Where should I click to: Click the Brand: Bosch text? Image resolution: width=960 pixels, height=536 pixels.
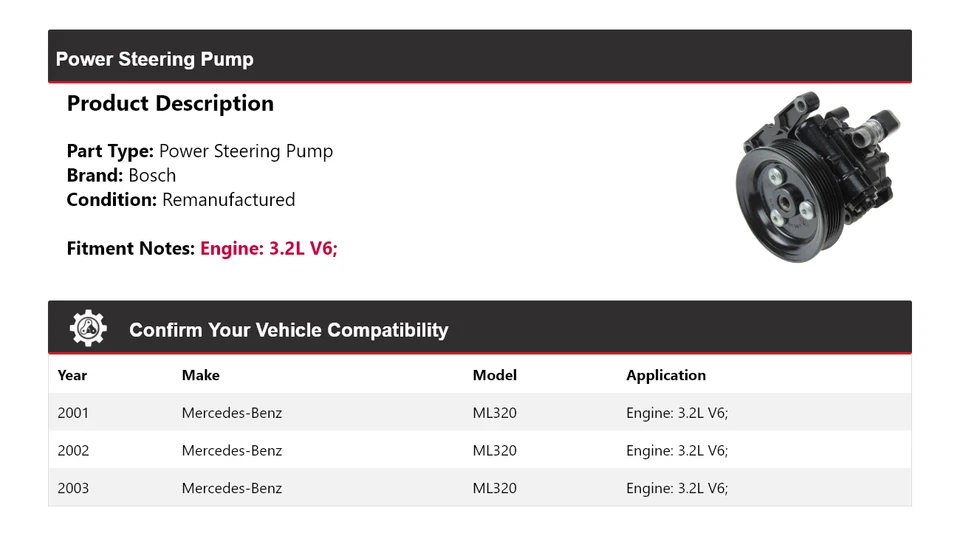click(121, 175)
